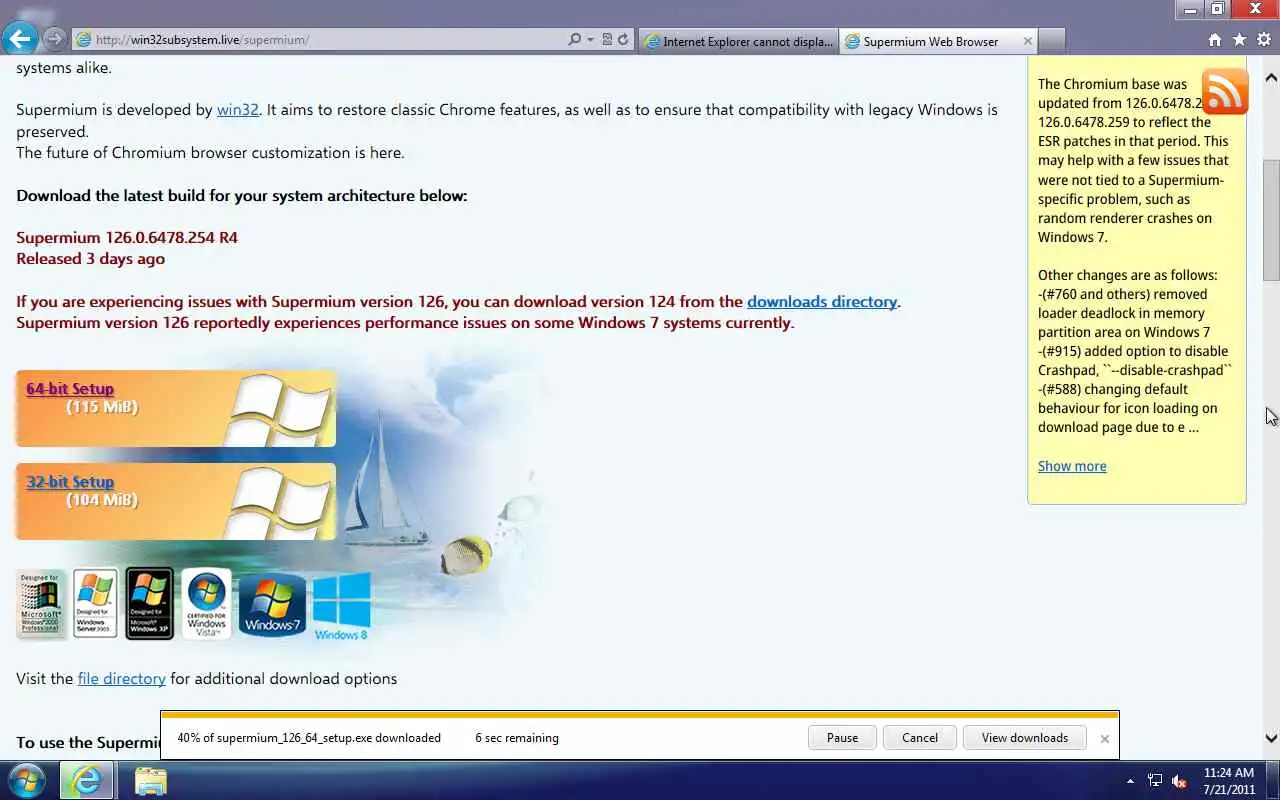Click the Internet Explorer taskbar icon
This screenshot has width=1280, height=800.
point(87,780)
